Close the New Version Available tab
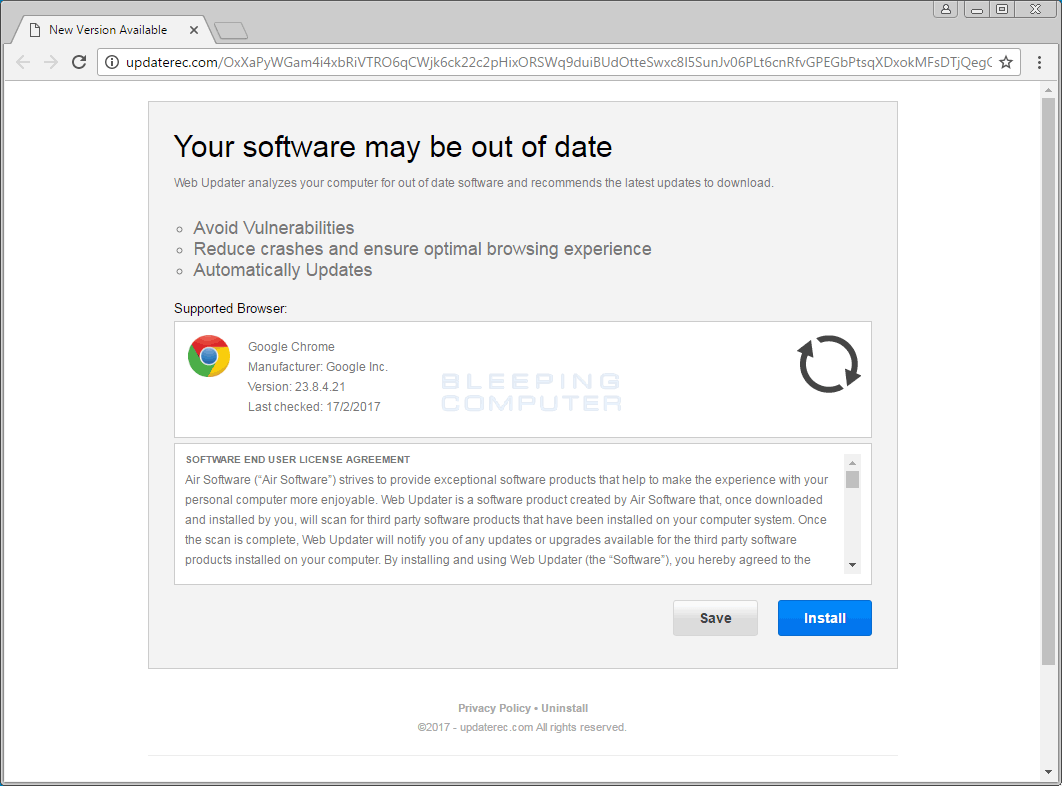This screenshot has height=786, width=1062. click(x=194, y=30)
